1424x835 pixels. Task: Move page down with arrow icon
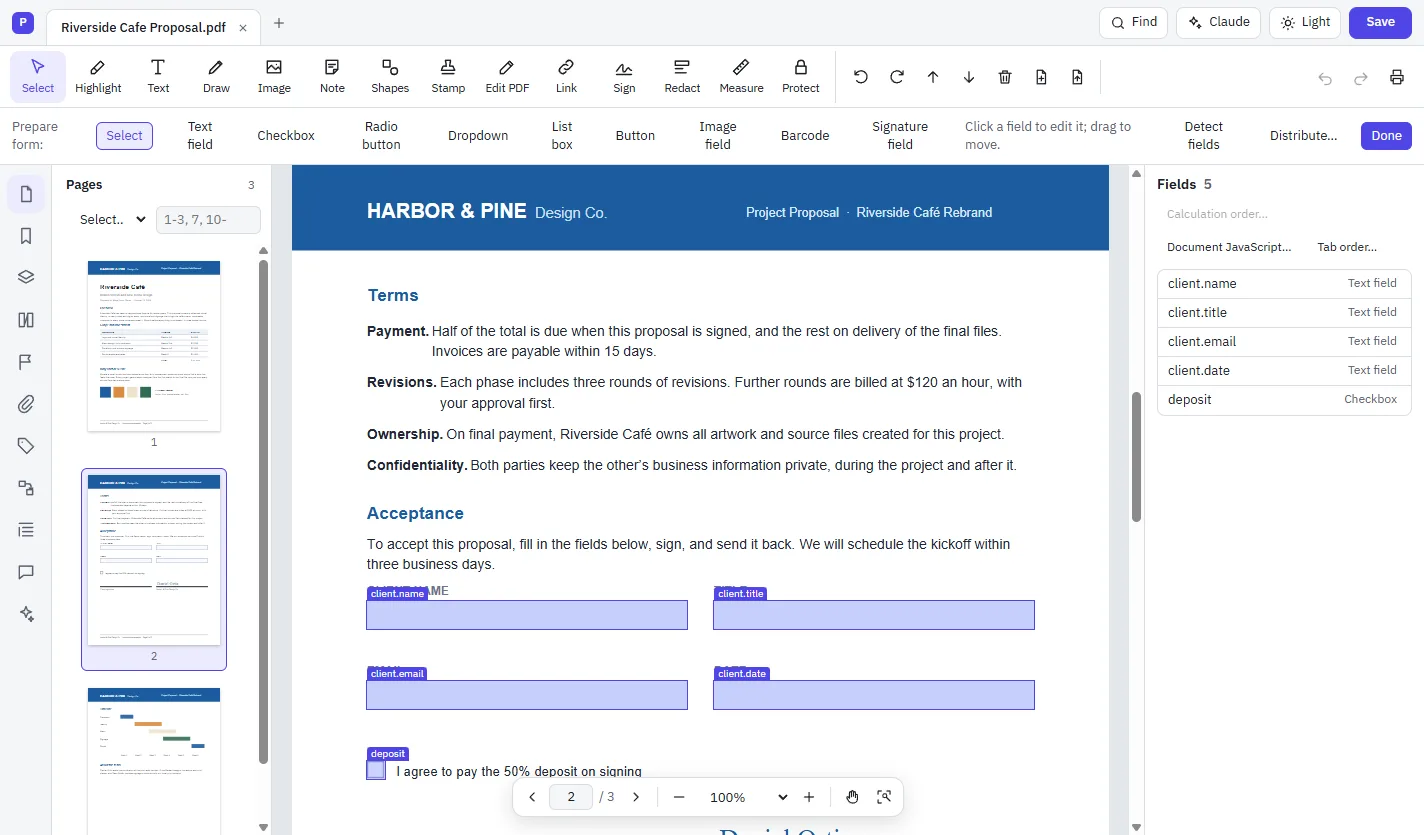(969, 77)
